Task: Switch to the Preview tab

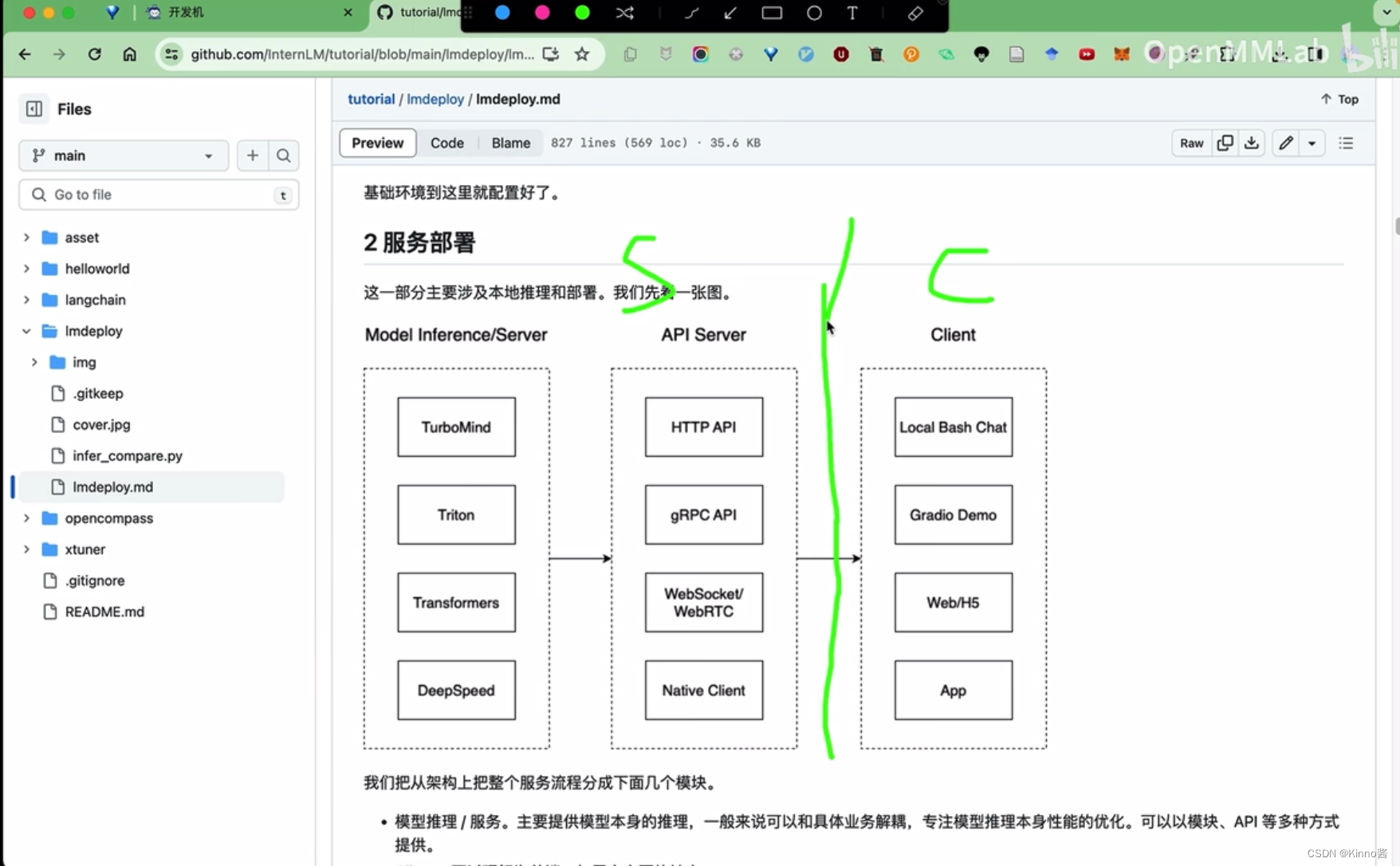Action: [378, 143]
